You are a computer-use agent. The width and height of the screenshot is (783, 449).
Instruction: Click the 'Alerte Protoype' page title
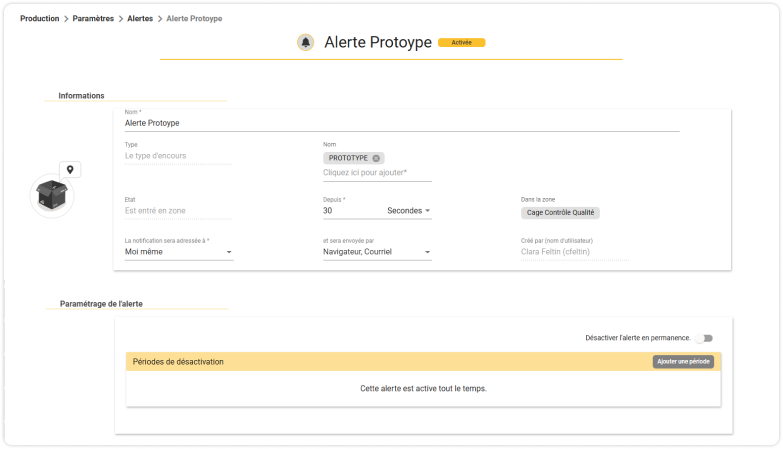tap(378, 42)
